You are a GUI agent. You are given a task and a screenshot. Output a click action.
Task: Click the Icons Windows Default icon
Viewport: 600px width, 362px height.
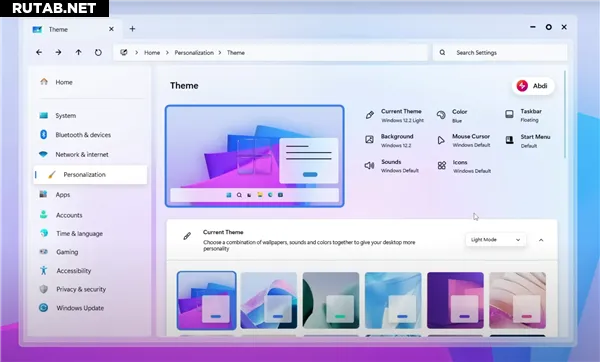coord(442,165)
